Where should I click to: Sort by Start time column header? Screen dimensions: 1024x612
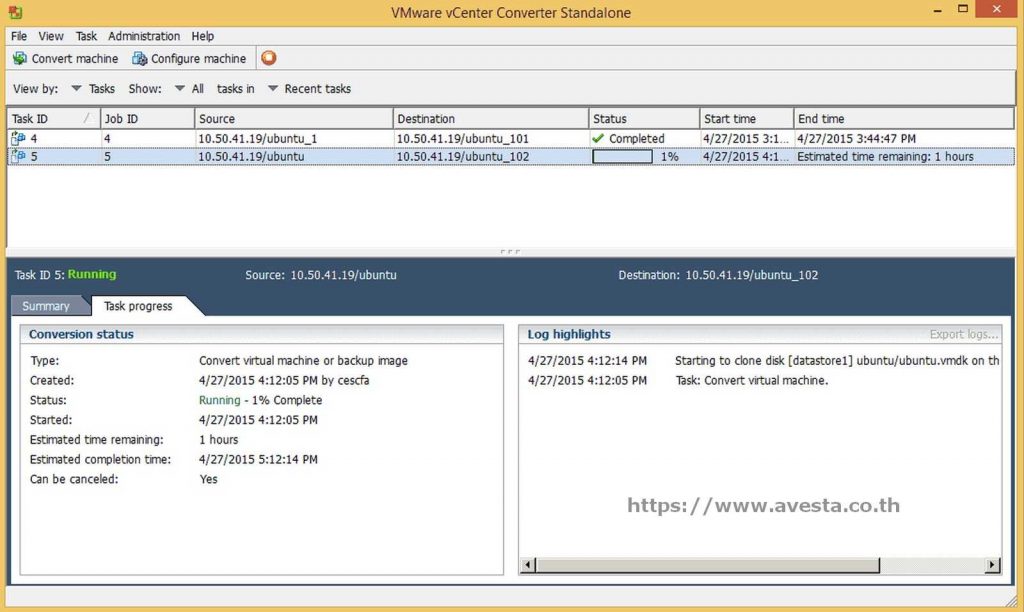point(746,118)
